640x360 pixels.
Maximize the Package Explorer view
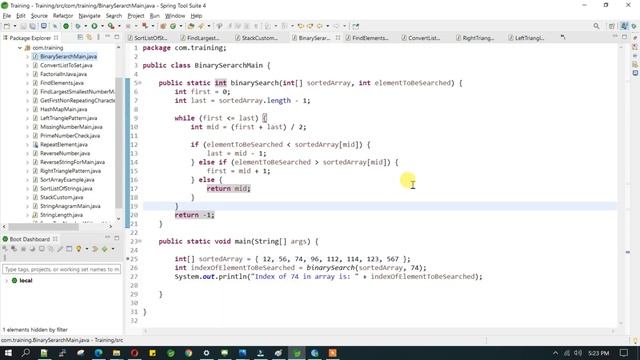coord(117,37)
